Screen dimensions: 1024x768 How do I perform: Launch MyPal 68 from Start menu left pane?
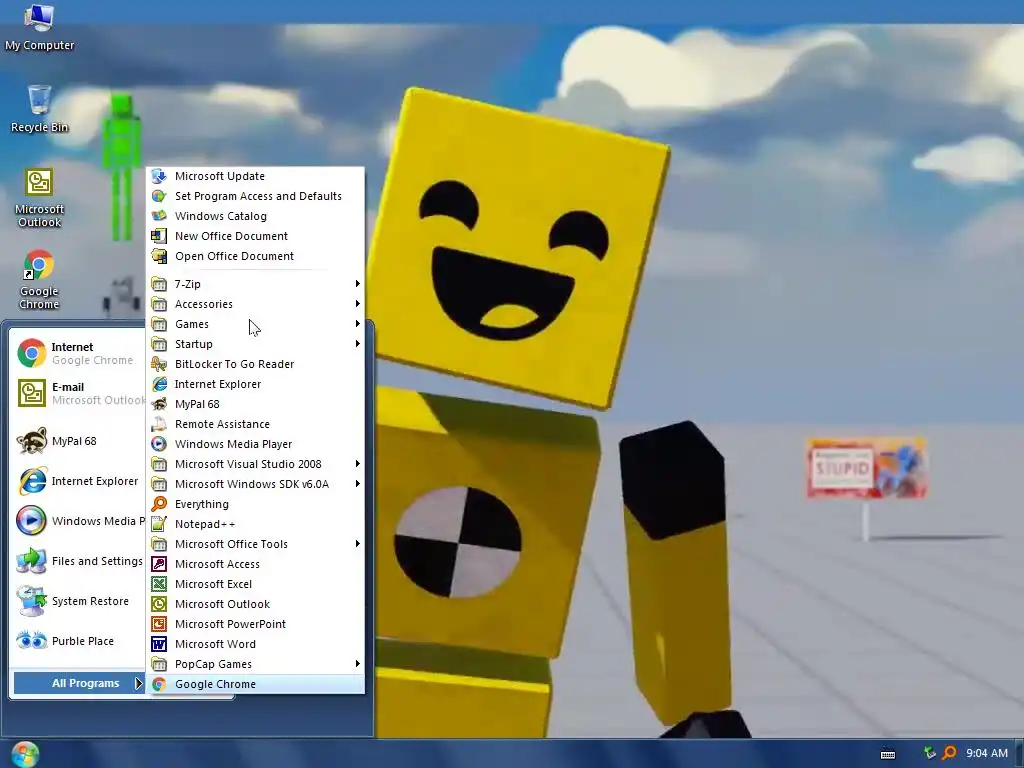[79, 441]
